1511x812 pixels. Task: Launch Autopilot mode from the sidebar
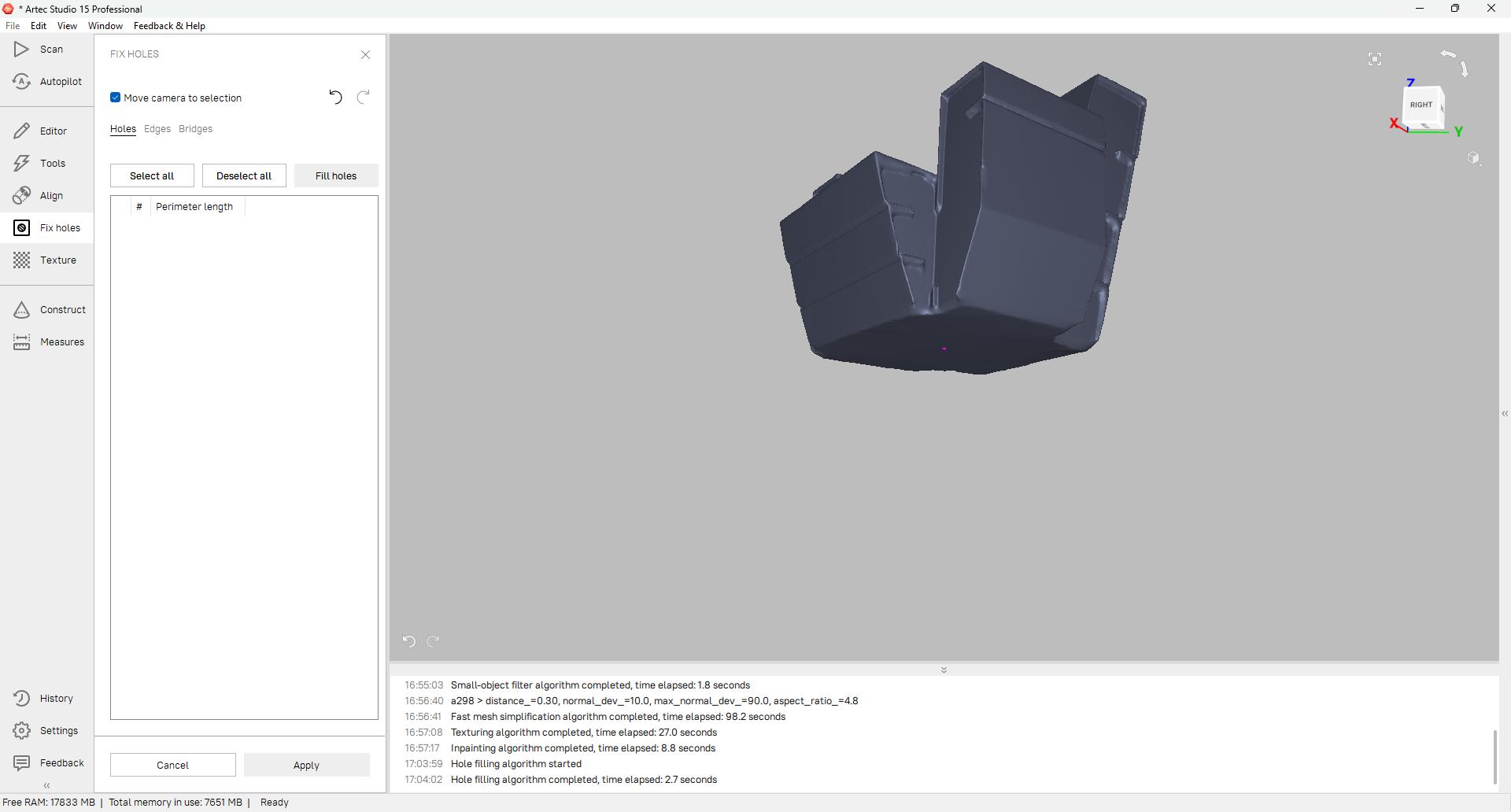tap(47, 82)
